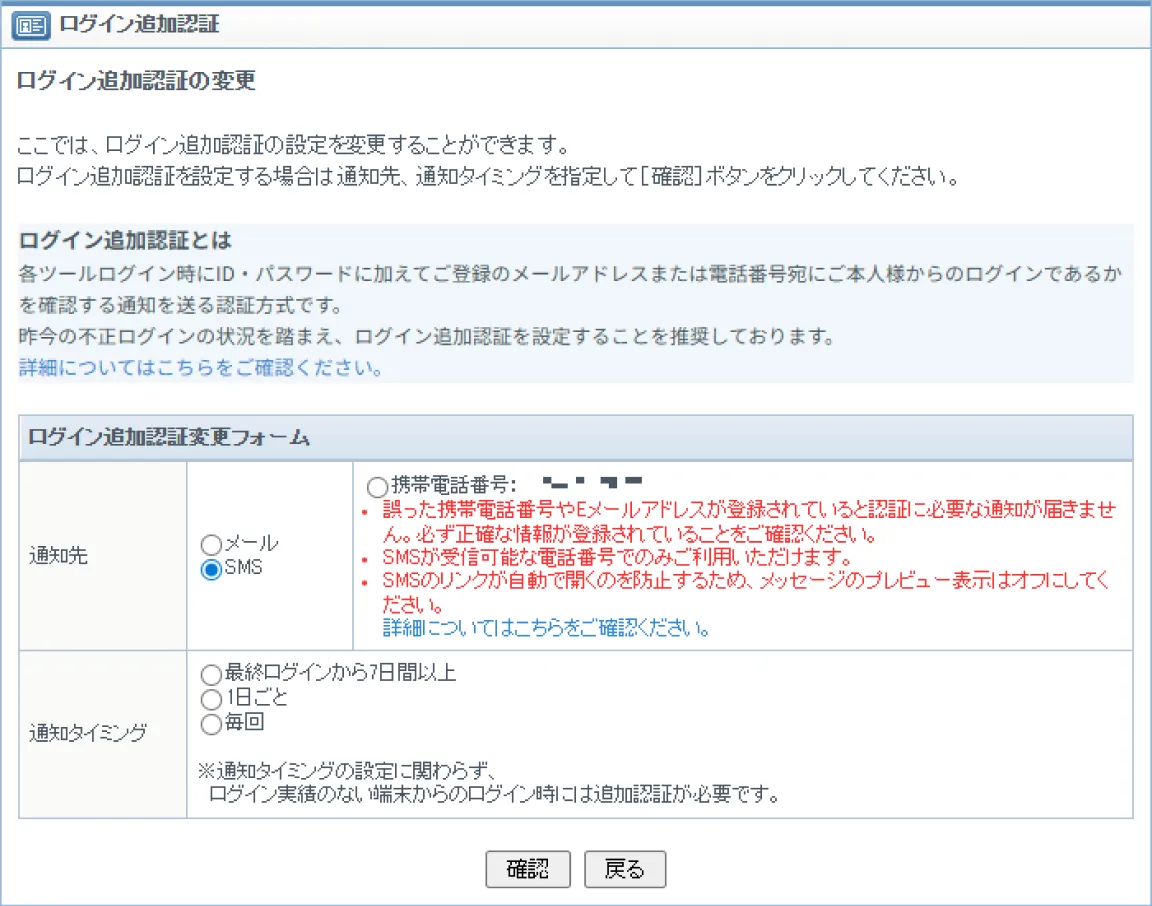Choose 最終ログインから7日間以上 timing option
Viewport: 1152px width, 906px height.
coord(211,674)
